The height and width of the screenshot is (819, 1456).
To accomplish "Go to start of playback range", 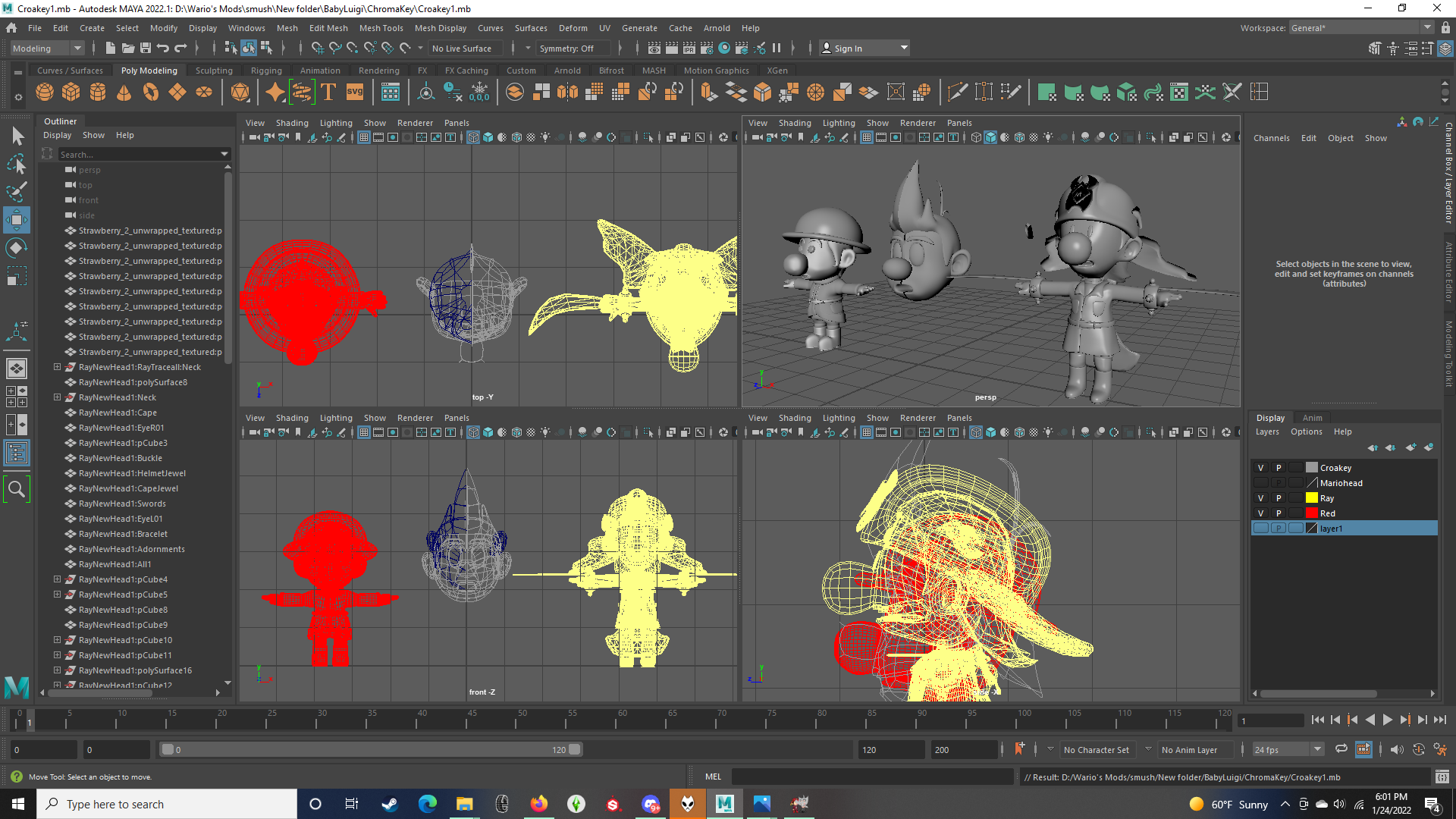I will click(1317, 720).
